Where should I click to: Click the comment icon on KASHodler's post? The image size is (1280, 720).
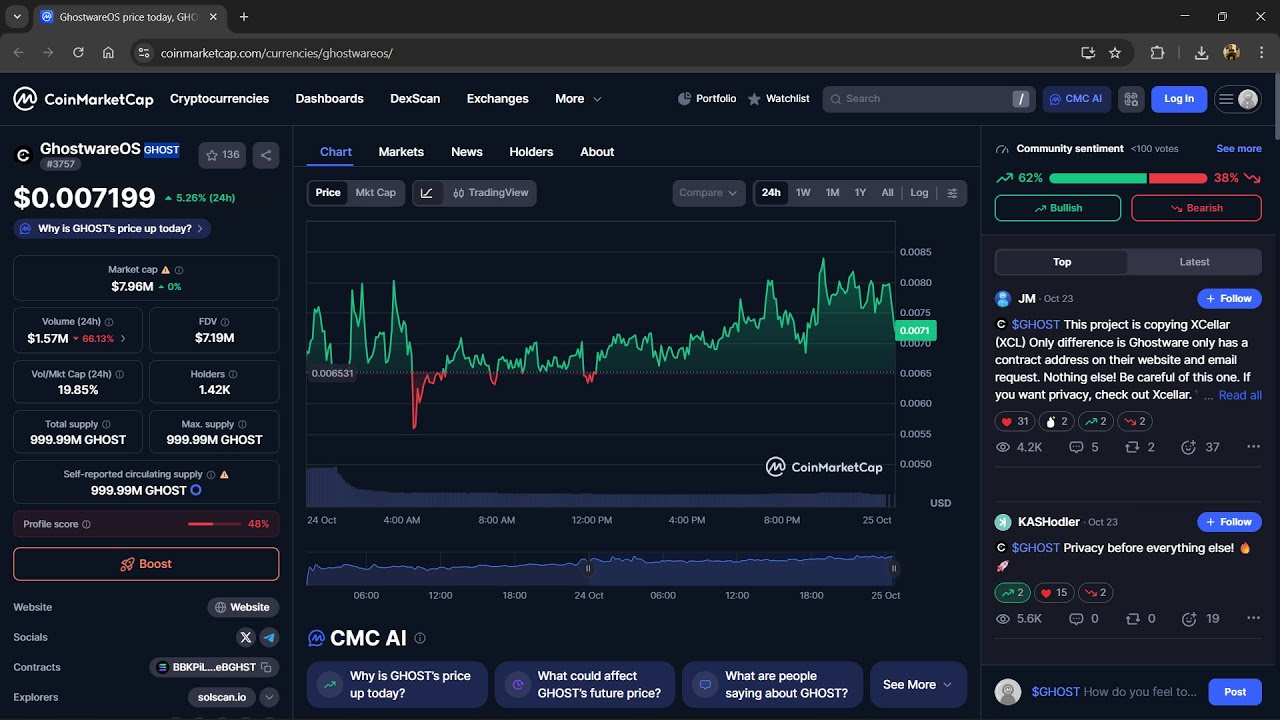1076,619
